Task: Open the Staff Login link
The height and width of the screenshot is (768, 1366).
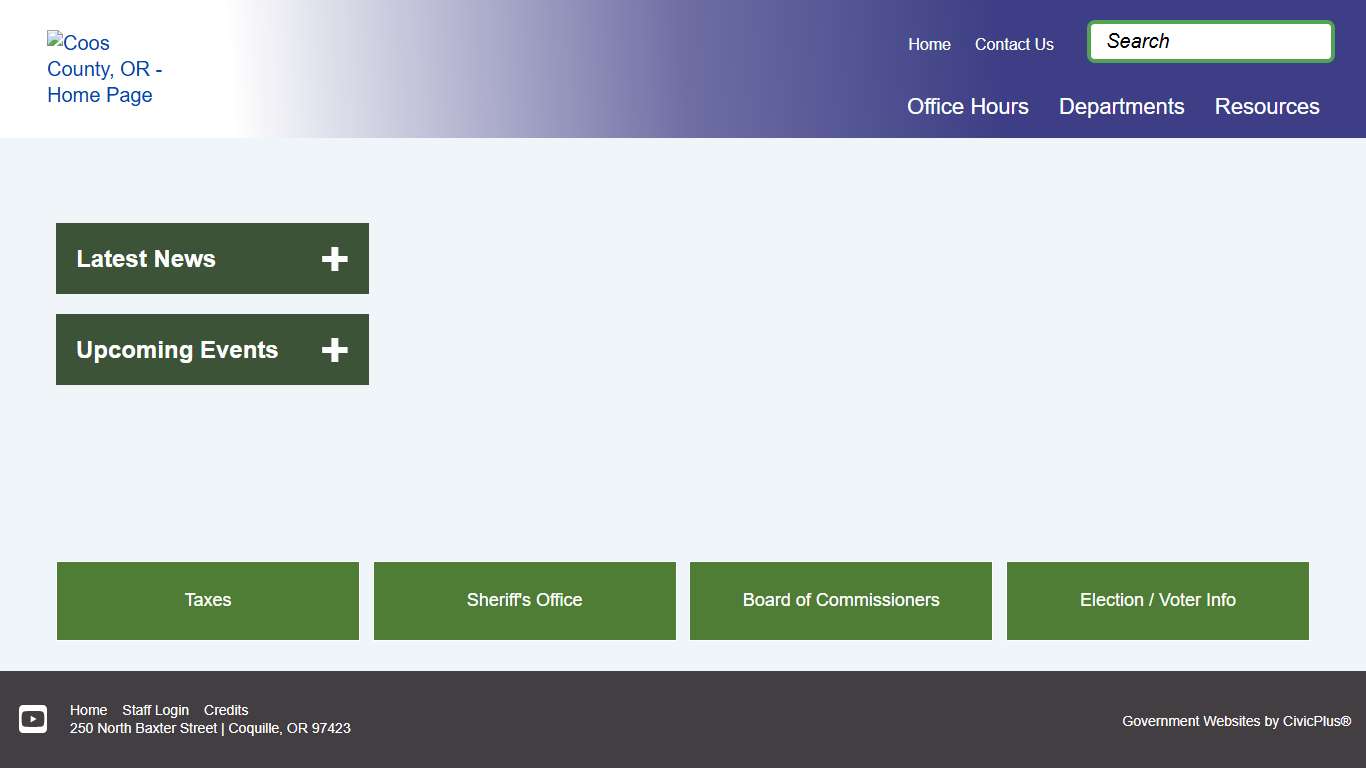Action: click(x=155, y=710)
